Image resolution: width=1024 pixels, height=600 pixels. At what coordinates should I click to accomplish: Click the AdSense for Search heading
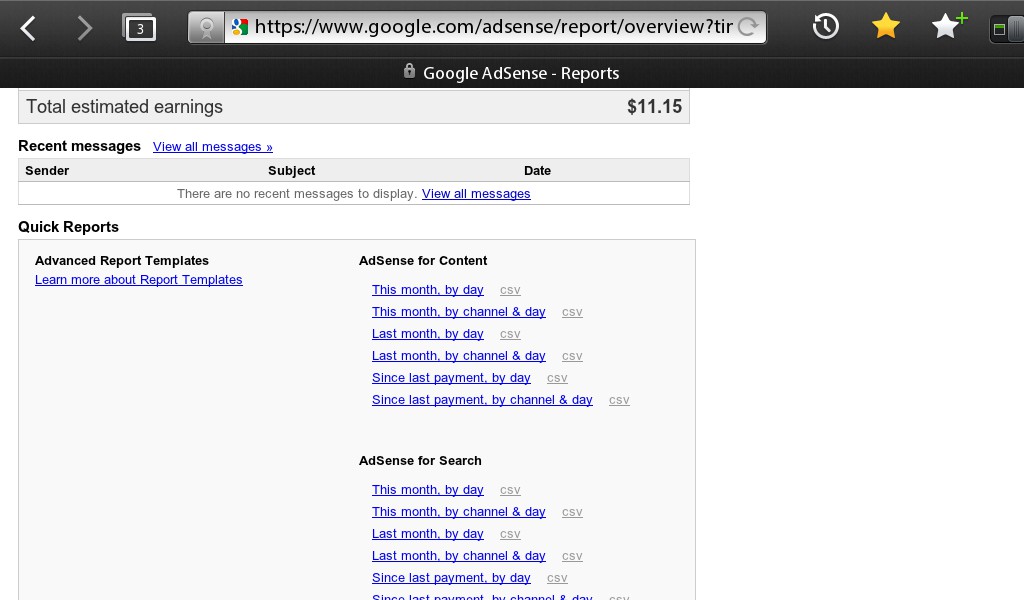[x=420, y=460]
